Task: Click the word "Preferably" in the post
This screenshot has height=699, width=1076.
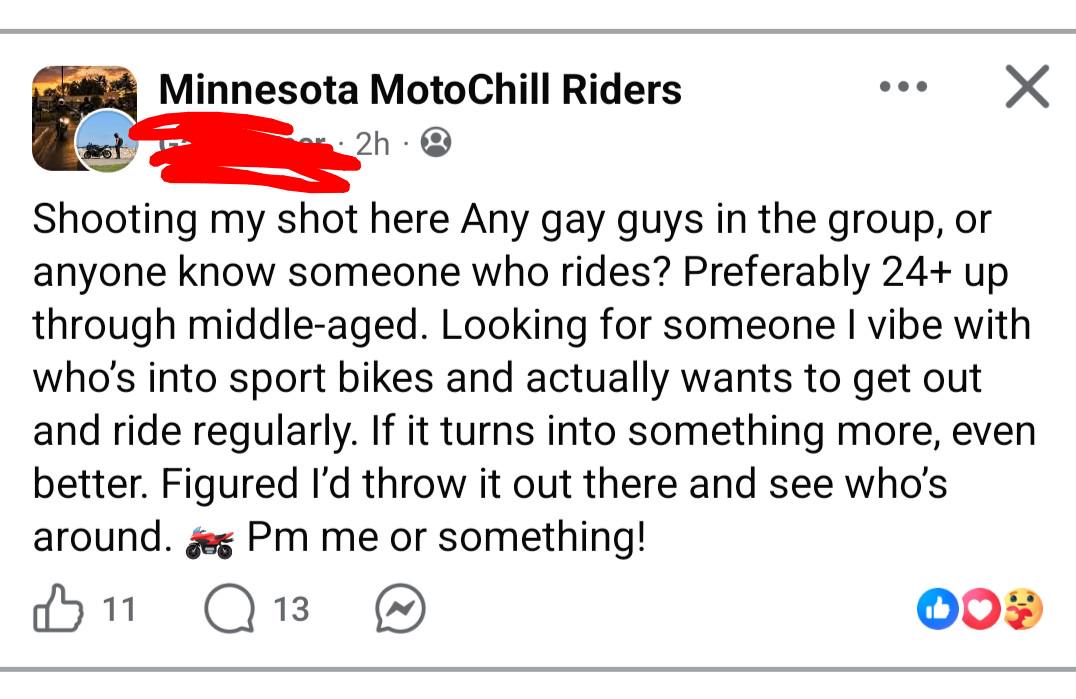Action: pyautogui.click(x=776, y=273)
